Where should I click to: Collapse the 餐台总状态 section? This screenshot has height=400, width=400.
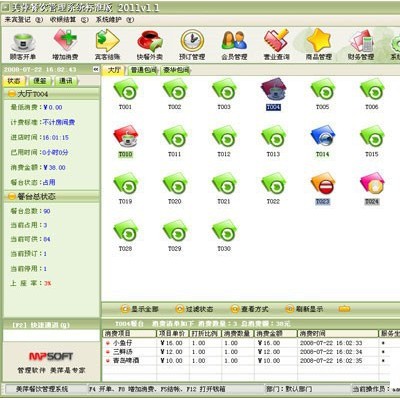tap(12, 197)
